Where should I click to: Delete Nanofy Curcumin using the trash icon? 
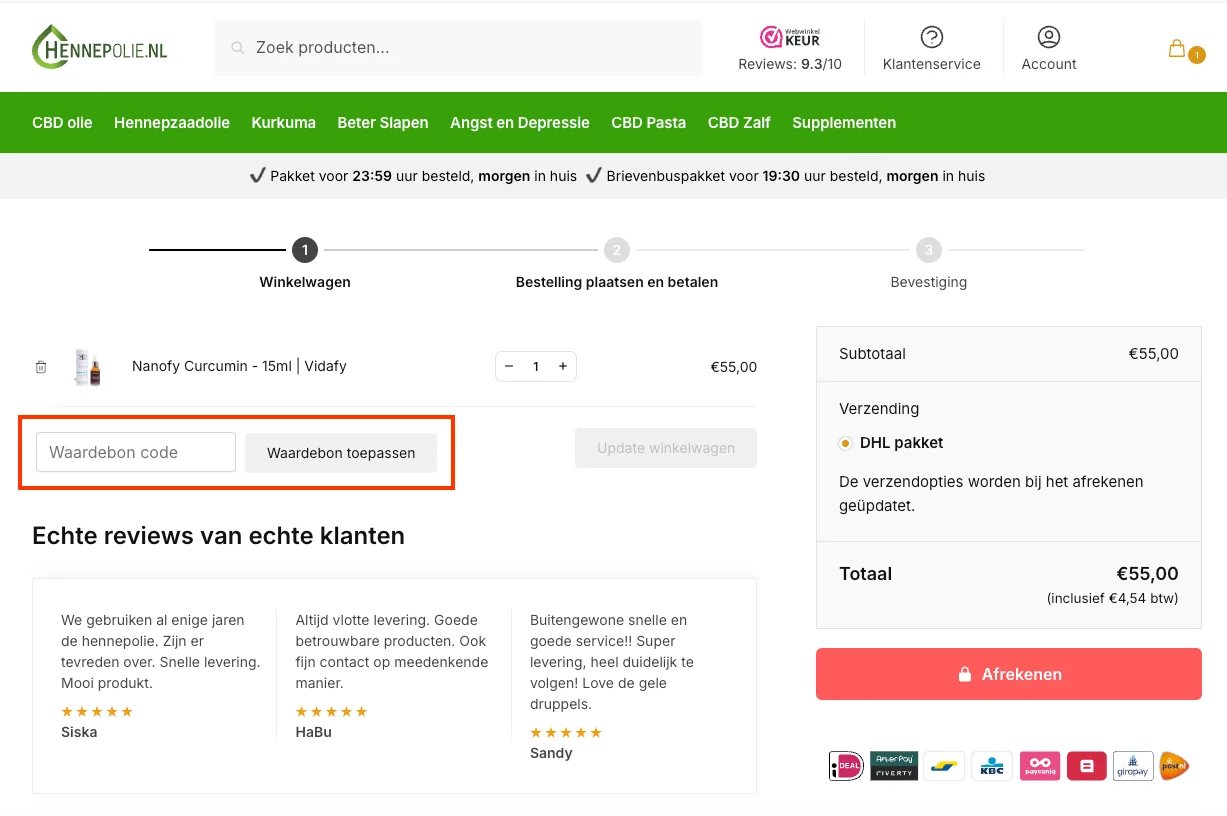(x=41, y=366)
